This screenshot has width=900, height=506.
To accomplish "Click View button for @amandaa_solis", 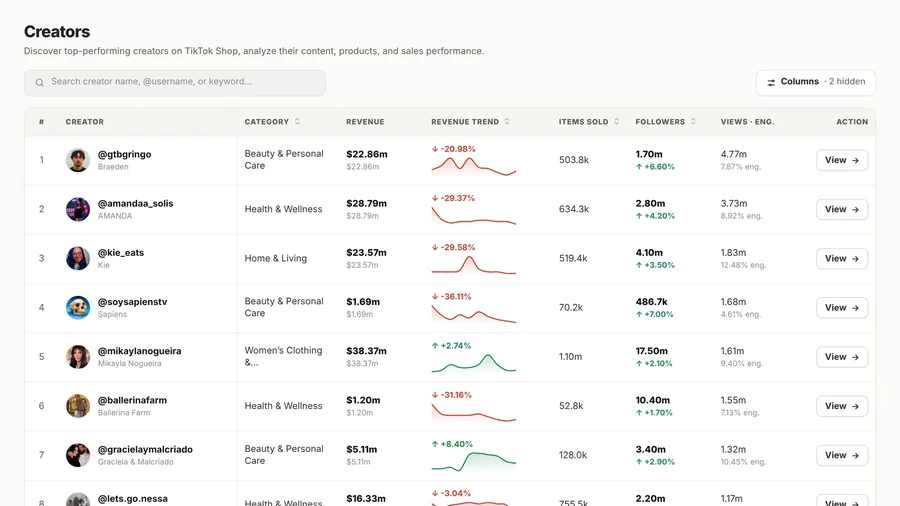I will coord(842,209).
